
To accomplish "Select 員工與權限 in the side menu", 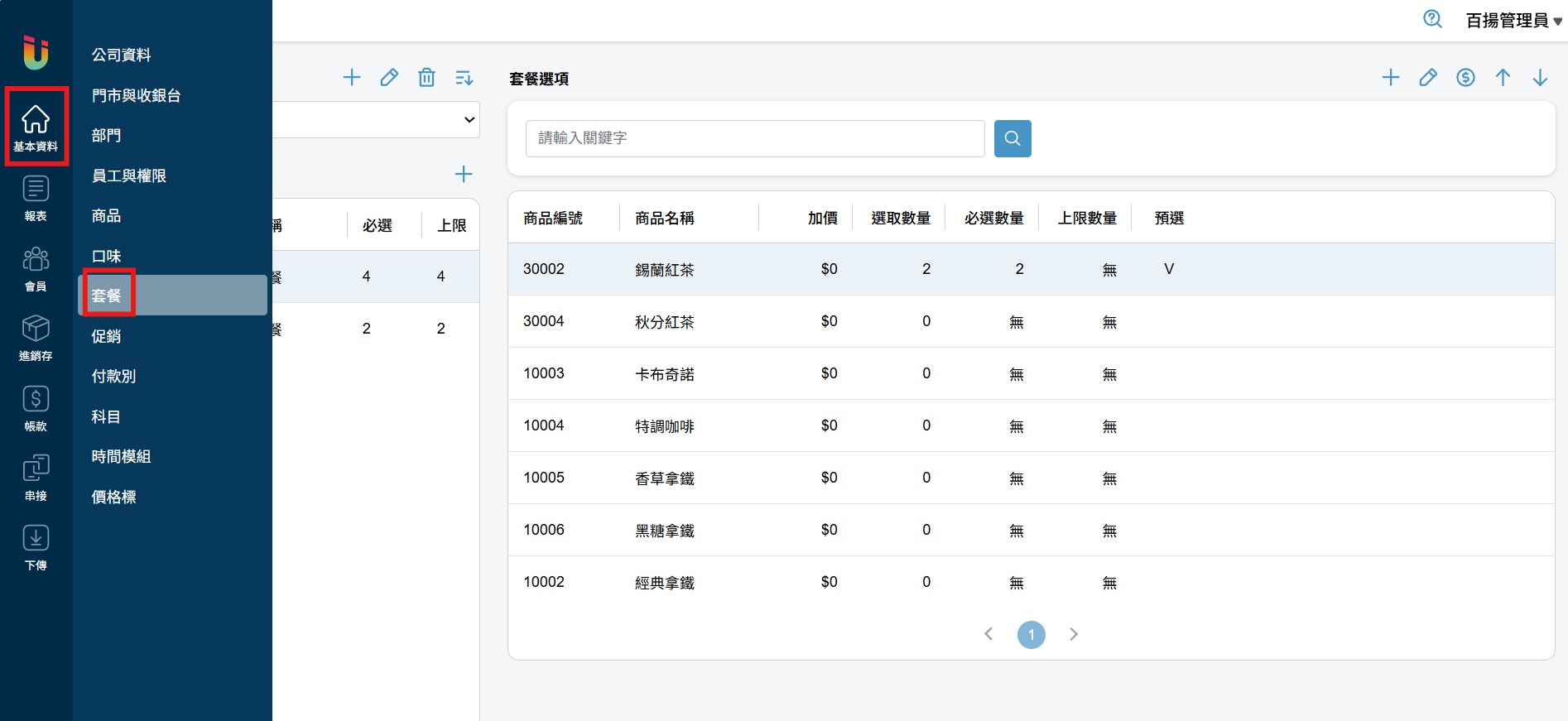I will pos(129,175).
